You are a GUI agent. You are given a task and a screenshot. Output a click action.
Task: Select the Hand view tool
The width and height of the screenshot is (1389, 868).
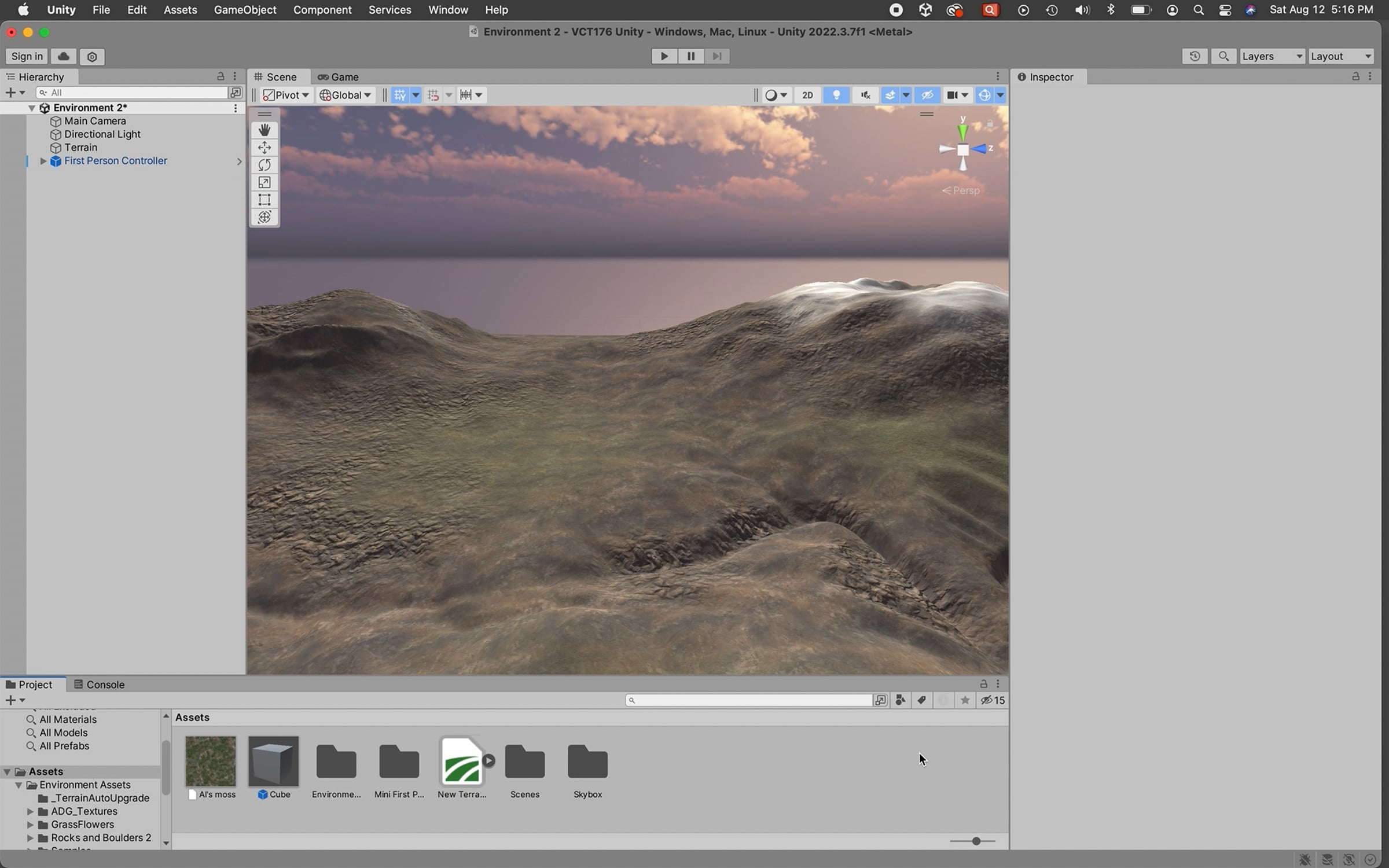264,130
